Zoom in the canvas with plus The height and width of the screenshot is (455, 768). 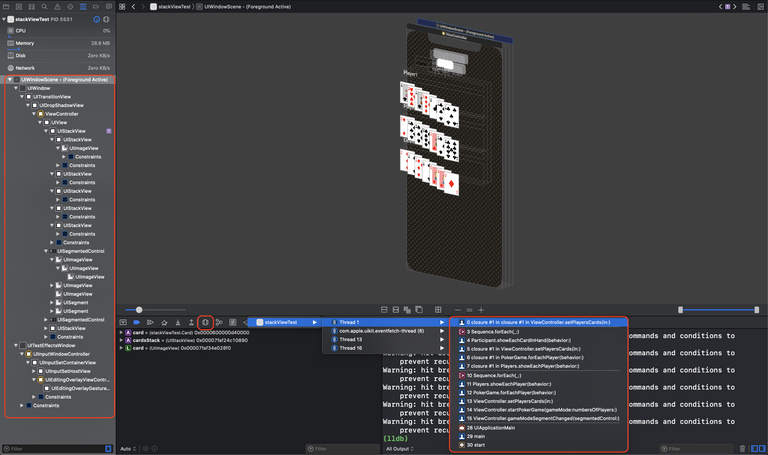coord(481,310)
